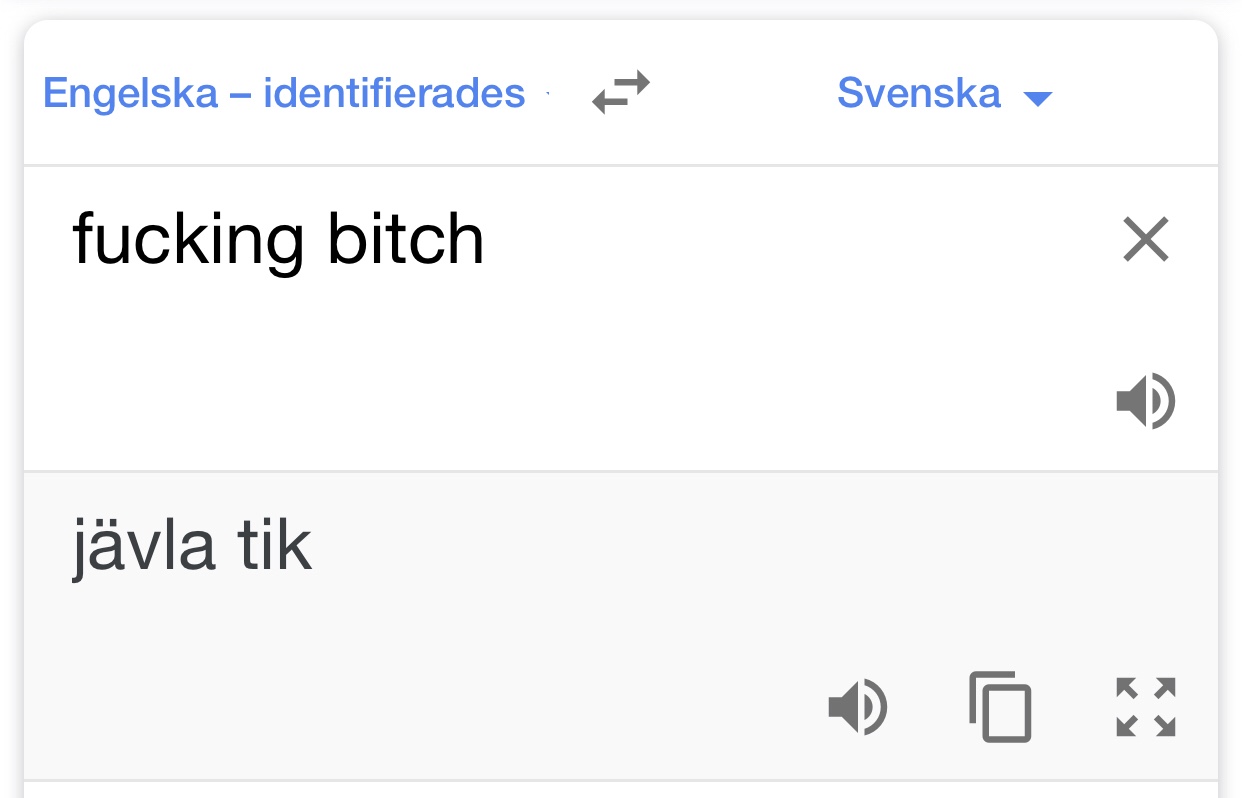Copy the translation to clipboard

point(1000,708)
